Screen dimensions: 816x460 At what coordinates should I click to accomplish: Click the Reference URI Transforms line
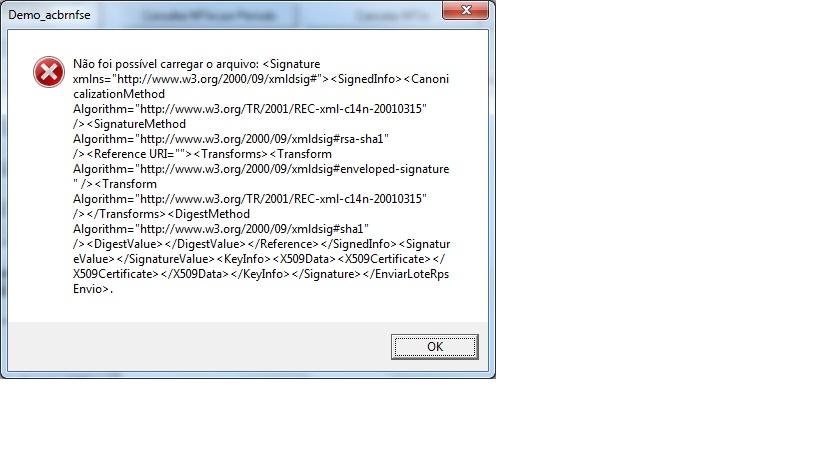(202, 154)
